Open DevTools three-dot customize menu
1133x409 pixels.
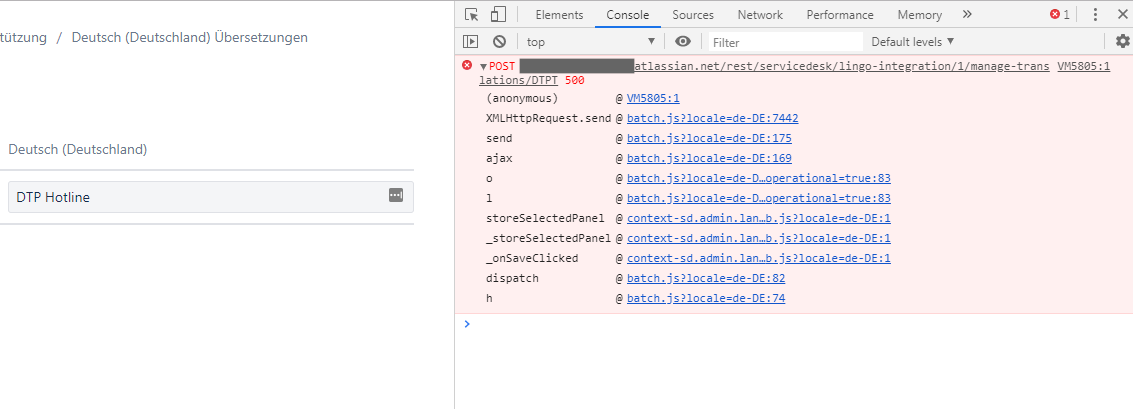[x=1095, y=14]
